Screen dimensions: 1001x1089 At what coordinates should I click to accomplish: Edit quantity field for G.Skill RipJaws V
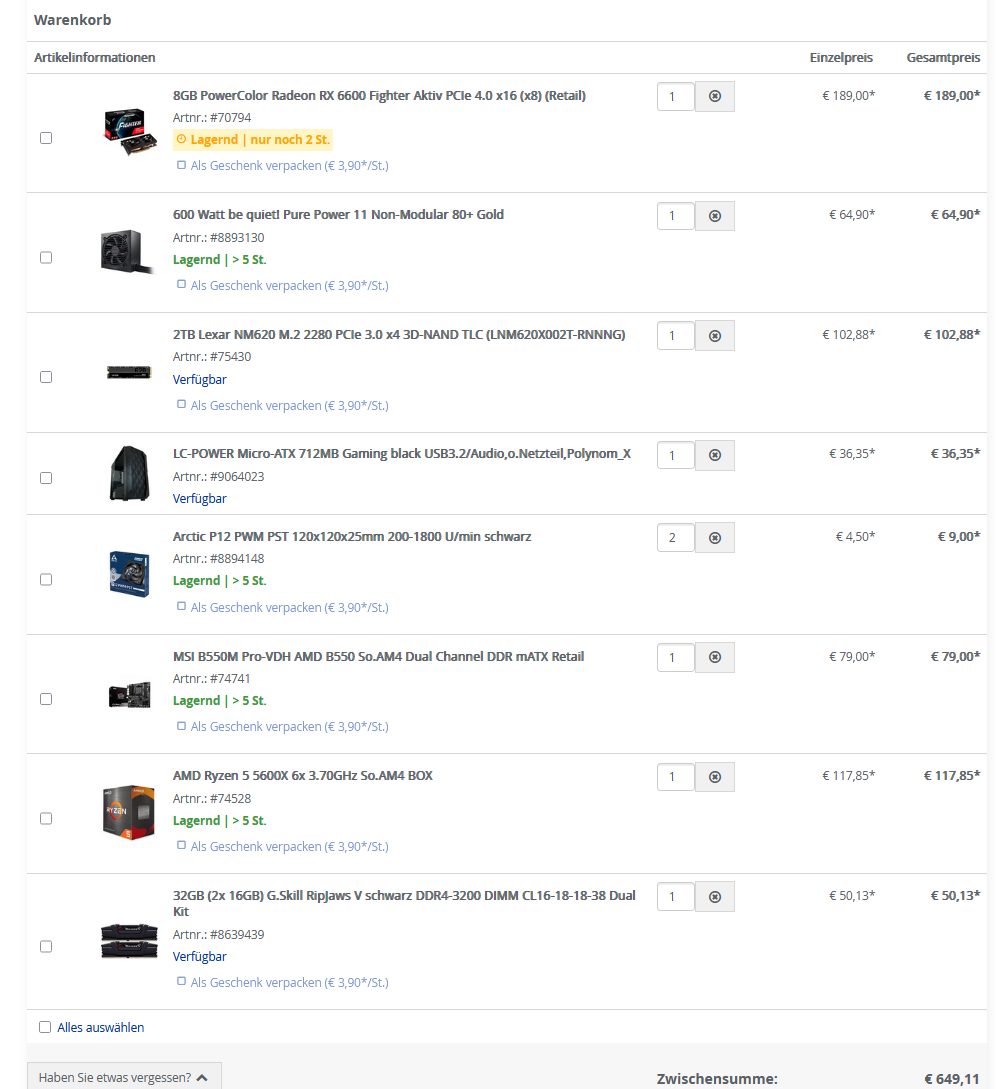[x=676, y=897]
